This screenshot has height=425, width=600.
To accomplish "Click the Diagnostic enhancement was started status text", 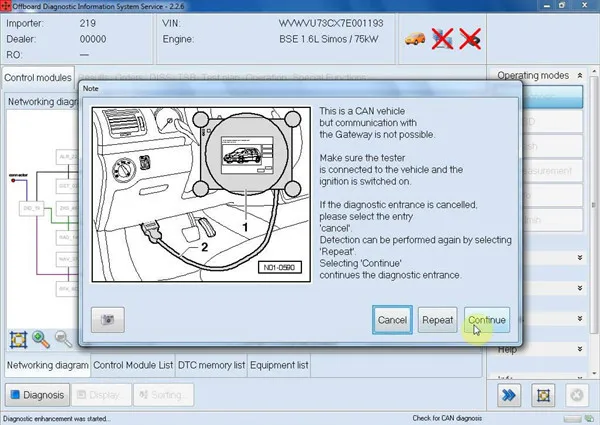I will [57, 419].
